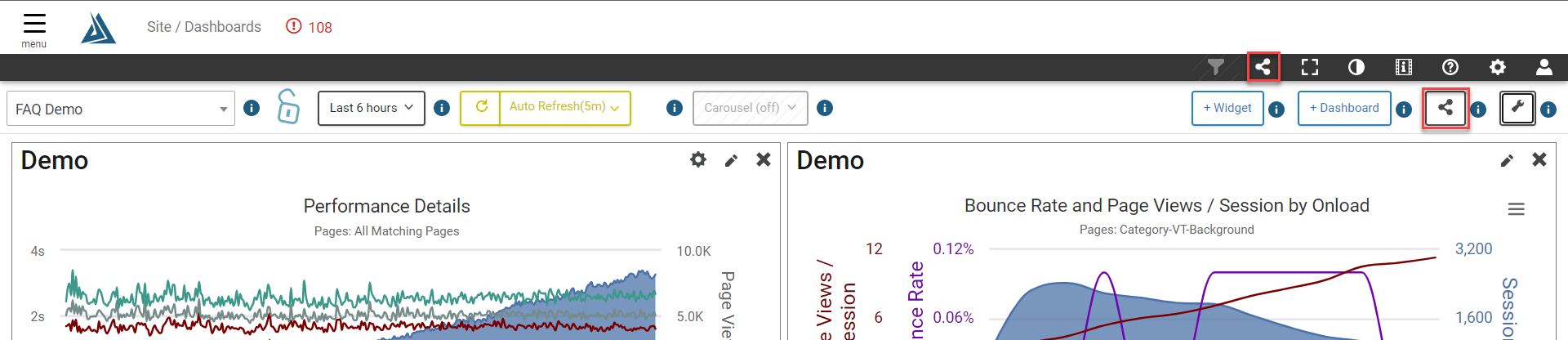The image size is (1568, 340).
Task: Click the Performance Details chart title
Action: click(x=387, y=206)
